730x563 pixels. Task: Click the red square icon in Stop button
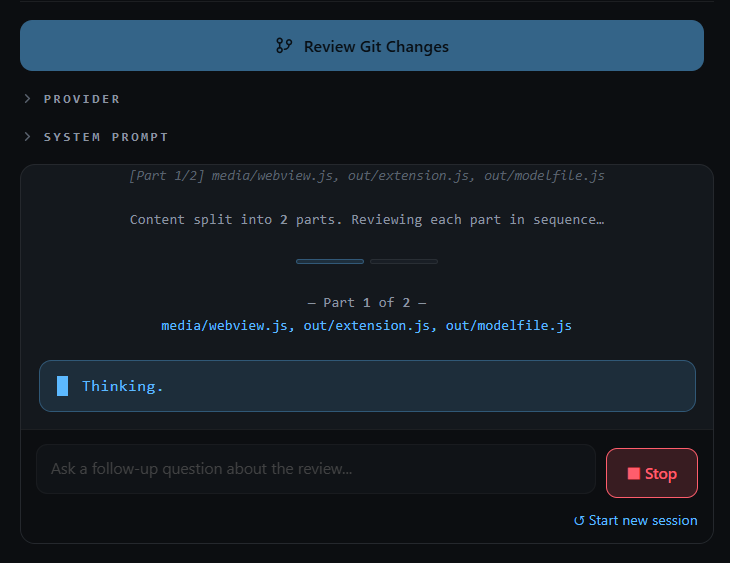click(634, 474)
